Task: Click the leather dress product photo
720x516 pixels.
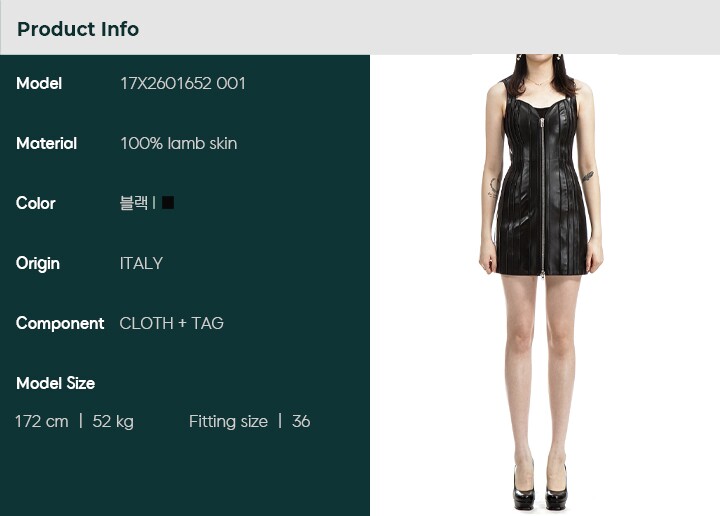Action: coord(541,282)
